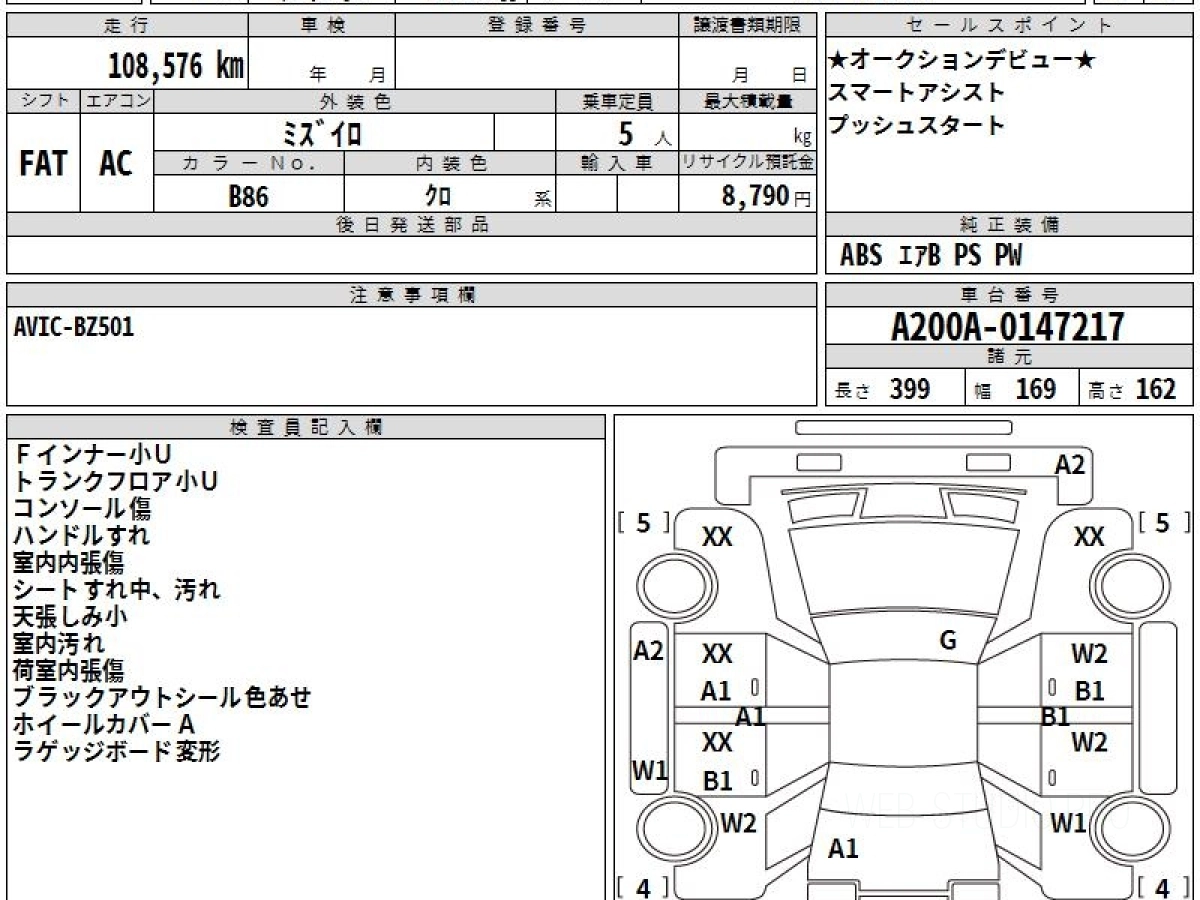Click the ABS エアB PS PW equipment line
Image resolution: width=1200 pixels, height=900 pixels.
pyautogui.click(x=931, y=256)
